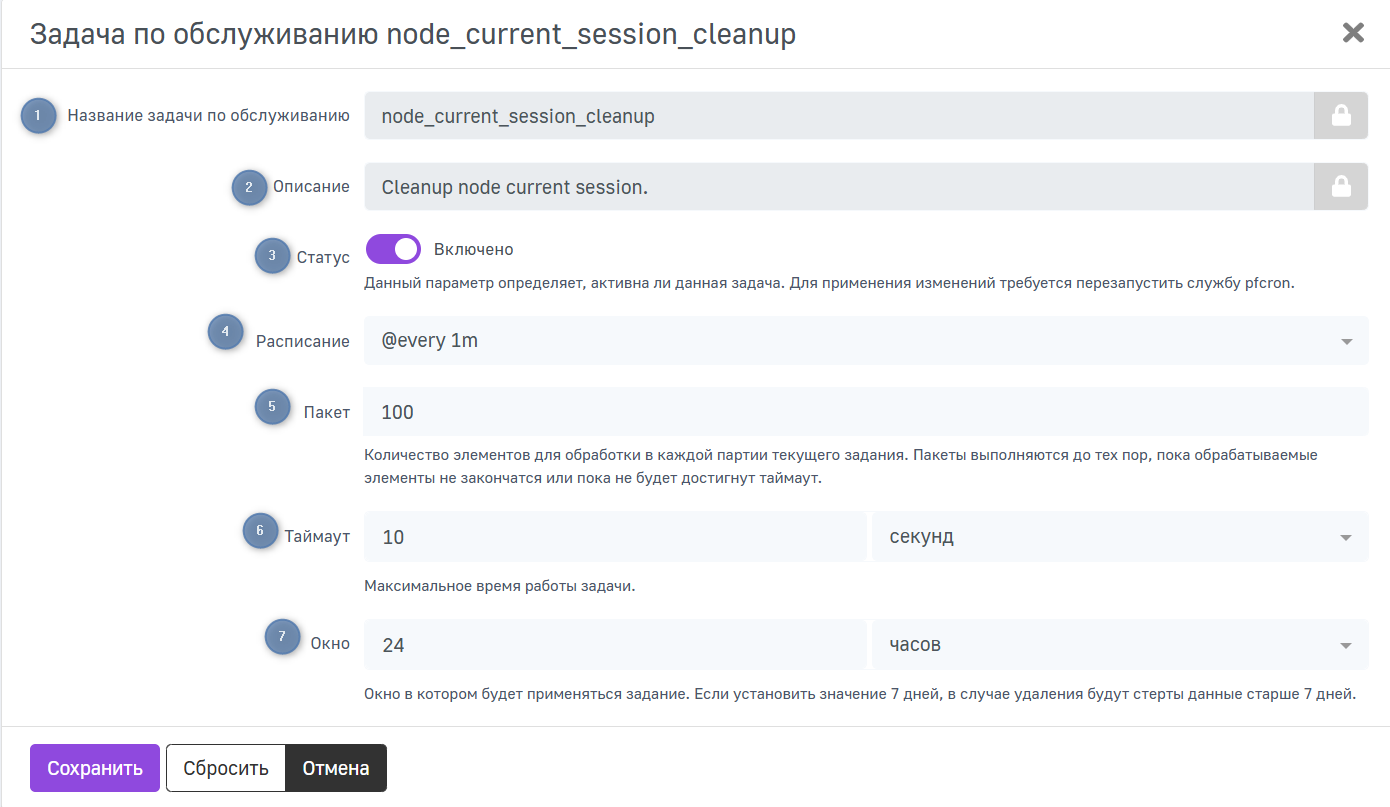Toggle the Статус switch off
Image resolution: width=1390 pixels, height=807 pixels.
pyautogui.click(x=393, y=249)
